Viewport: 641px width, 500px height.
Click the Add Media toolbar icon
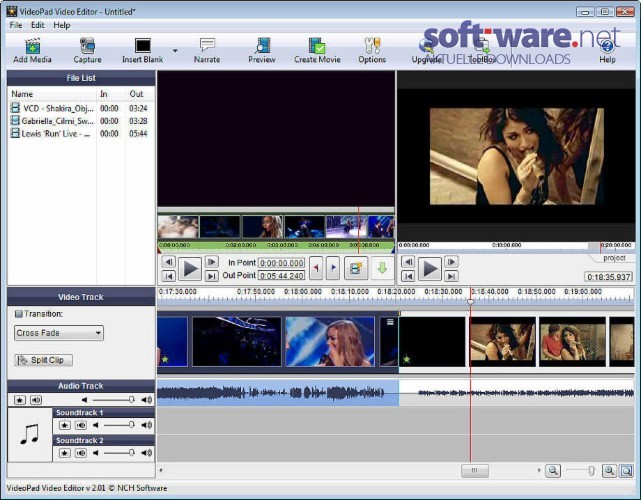[32, 46]
